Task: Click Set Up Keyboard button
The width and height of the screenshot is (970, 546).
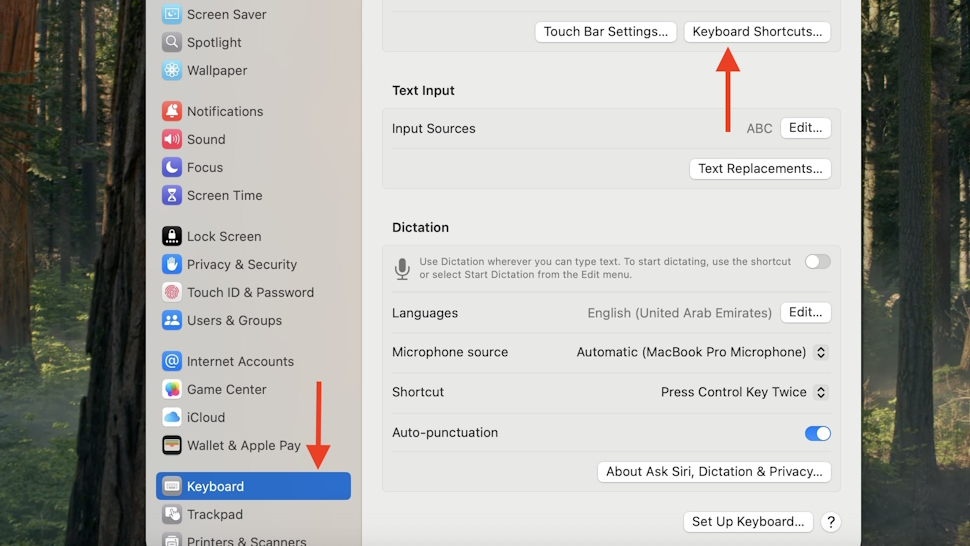Action: coord(748,522)
